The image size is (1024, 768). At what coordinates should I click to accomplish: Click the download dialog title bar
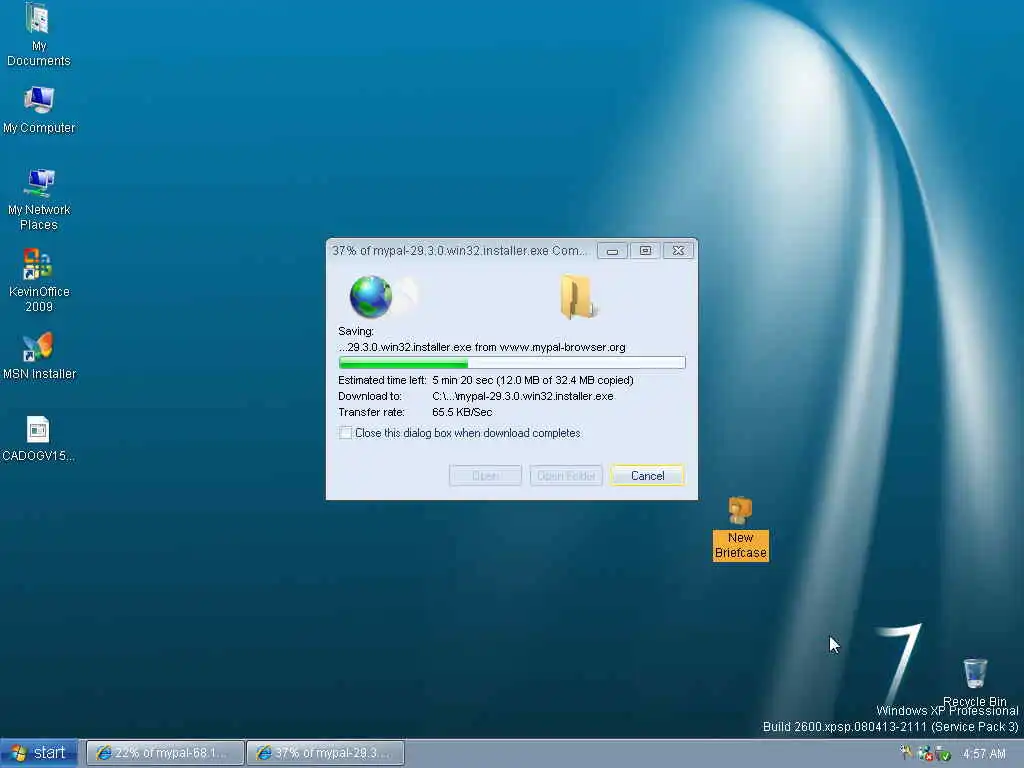click(460, 251)
